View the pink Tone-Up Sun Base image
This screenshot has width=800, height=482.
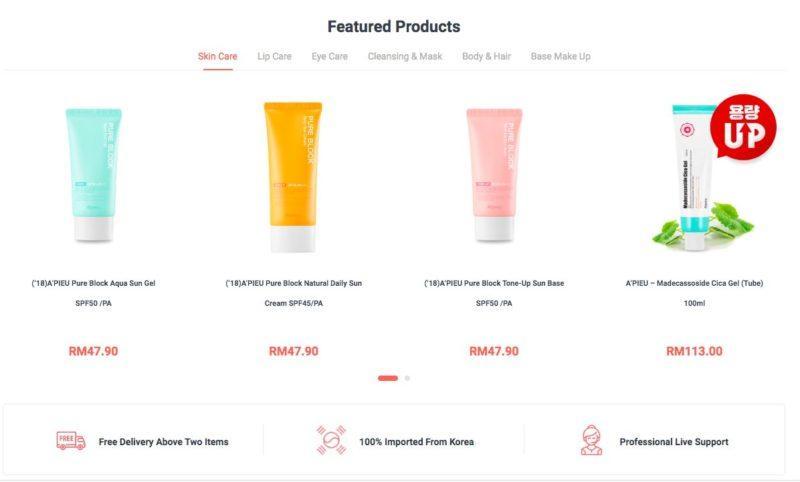(x=494, y=174)
